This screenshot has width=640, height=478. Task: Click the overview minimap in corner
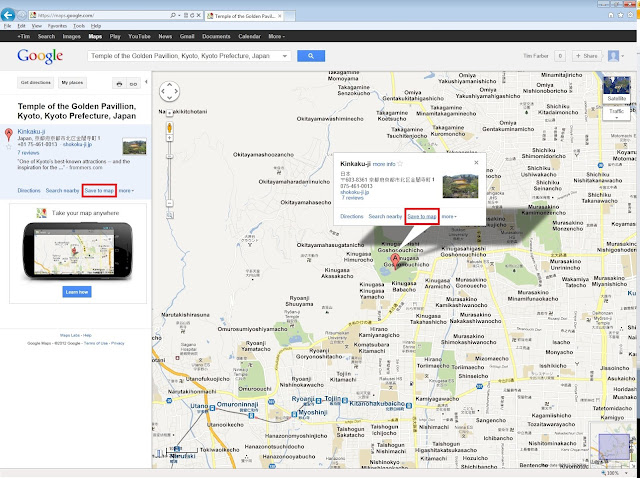click(x=614, y=447)
